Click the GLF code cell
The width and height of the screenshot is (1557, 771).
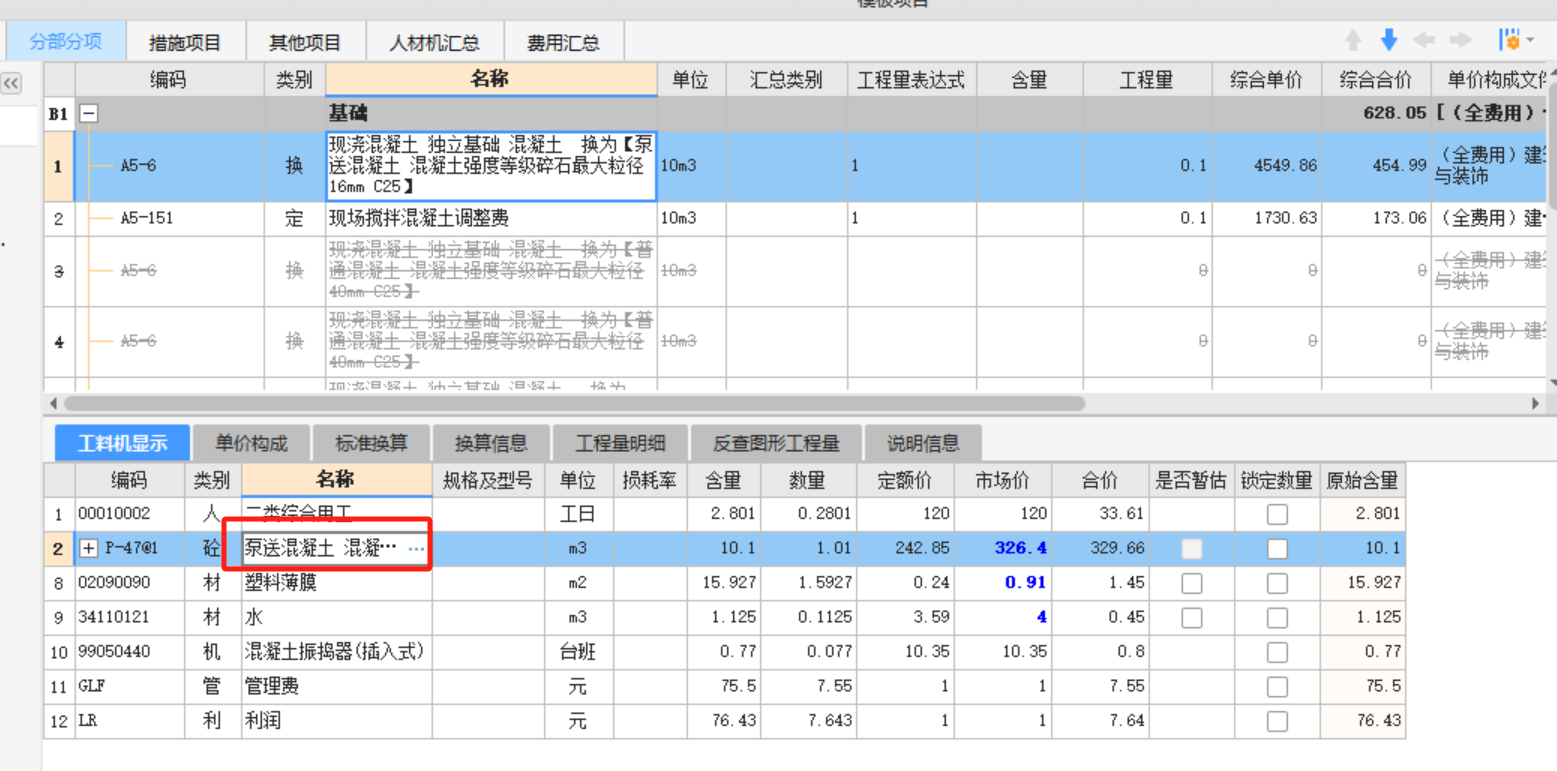[131, 687]
